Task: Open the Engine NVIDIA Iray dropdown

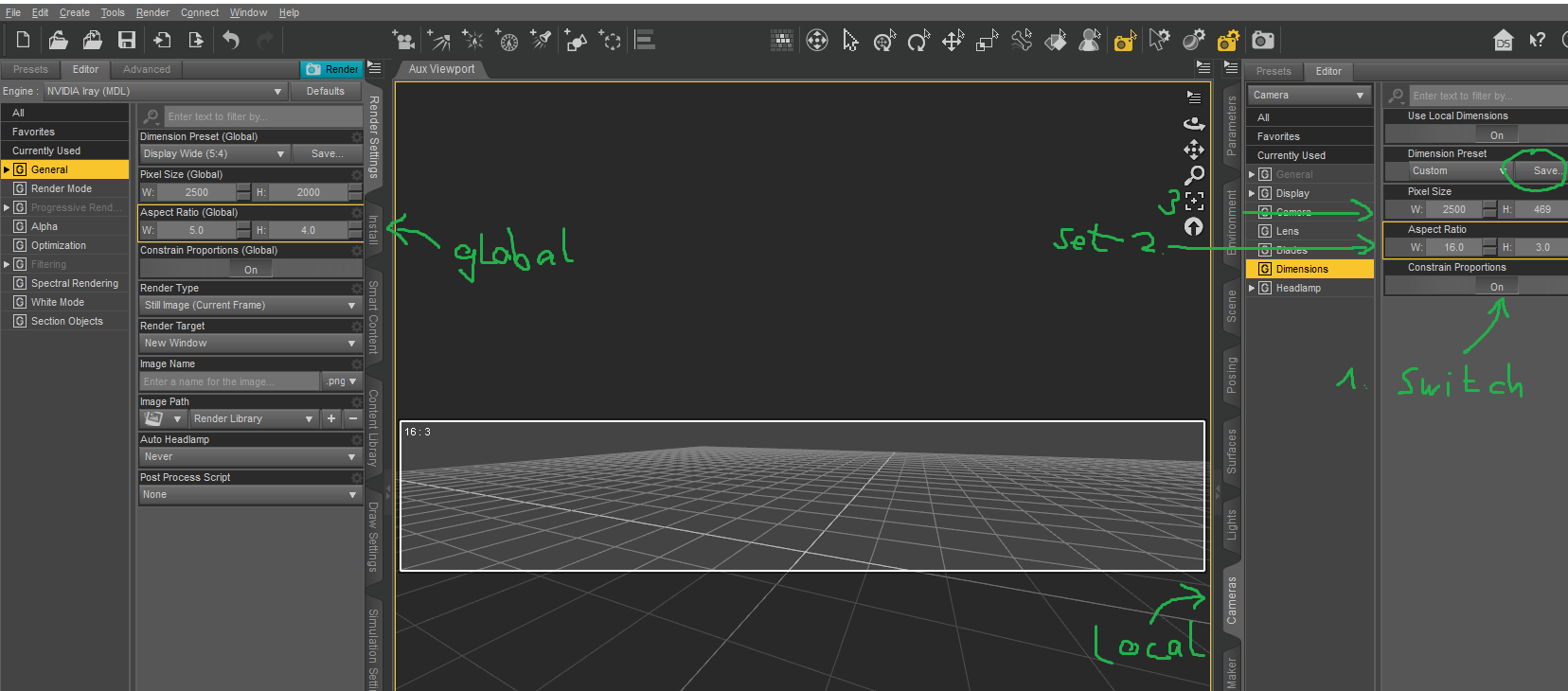Action: pos(165,91)
